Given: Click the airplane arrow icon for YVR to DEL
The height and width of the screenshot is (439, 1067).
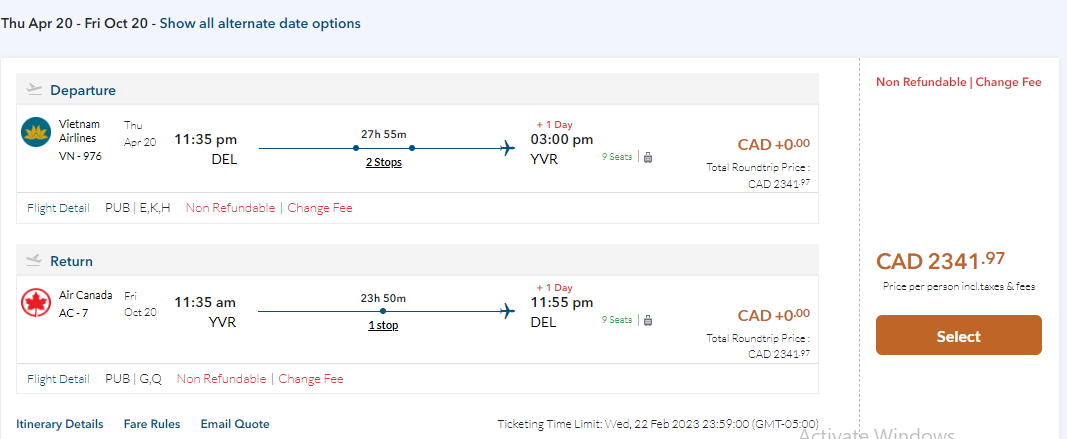Looking at the screenshot, I should click(x=508, y=311).
